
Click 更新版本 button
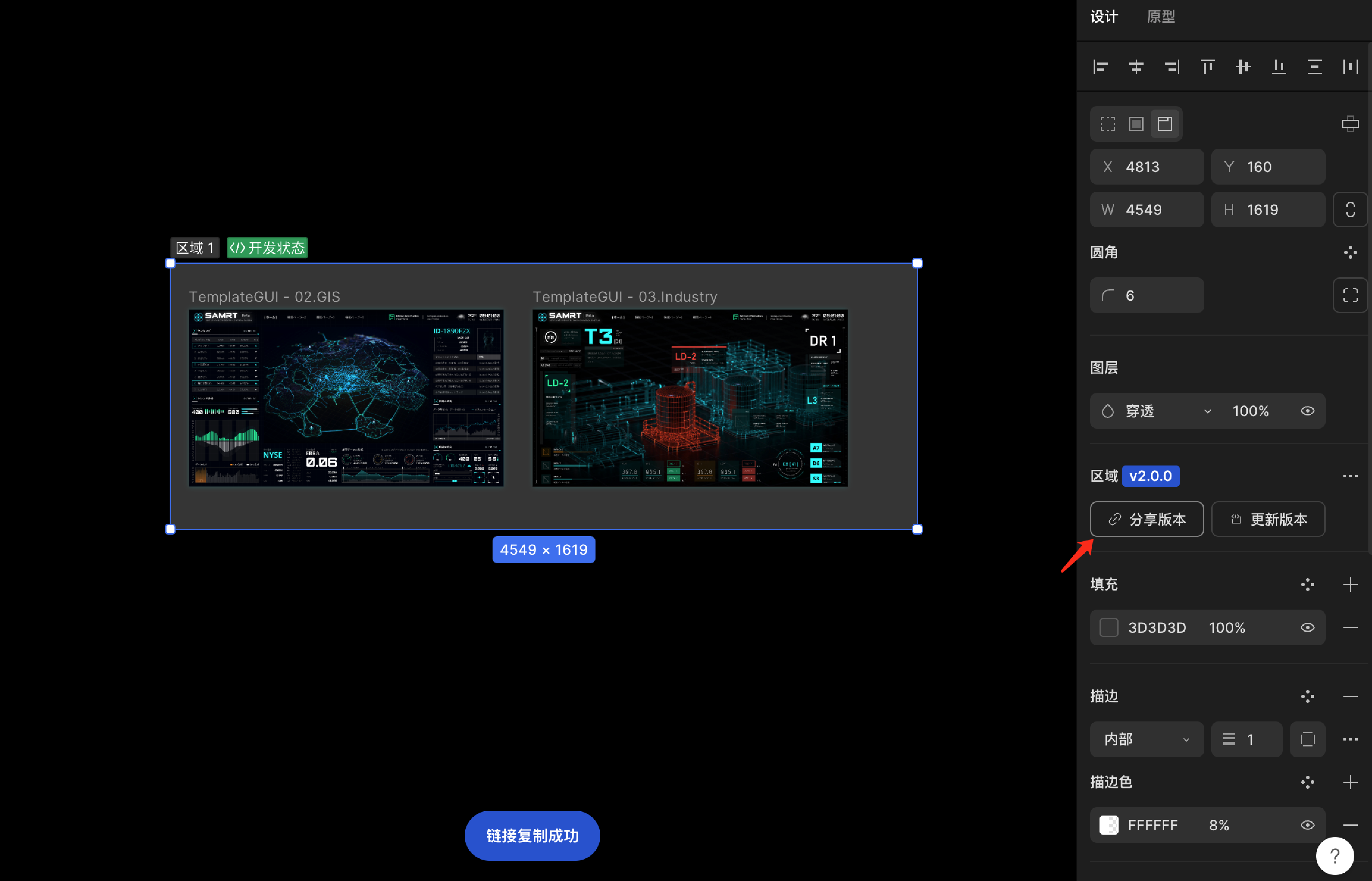point(1268,519)
